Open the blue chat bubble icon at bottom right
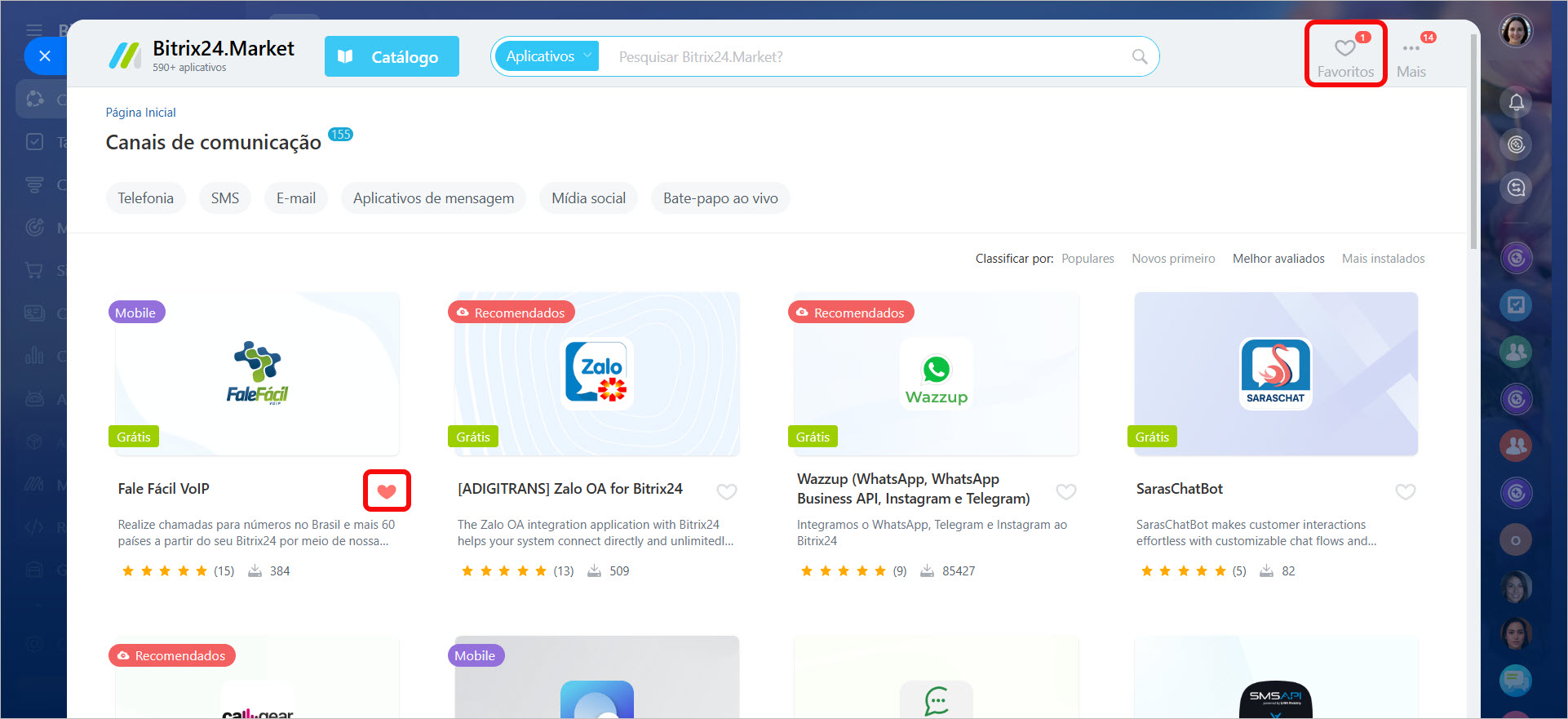 pos(1516,681)
